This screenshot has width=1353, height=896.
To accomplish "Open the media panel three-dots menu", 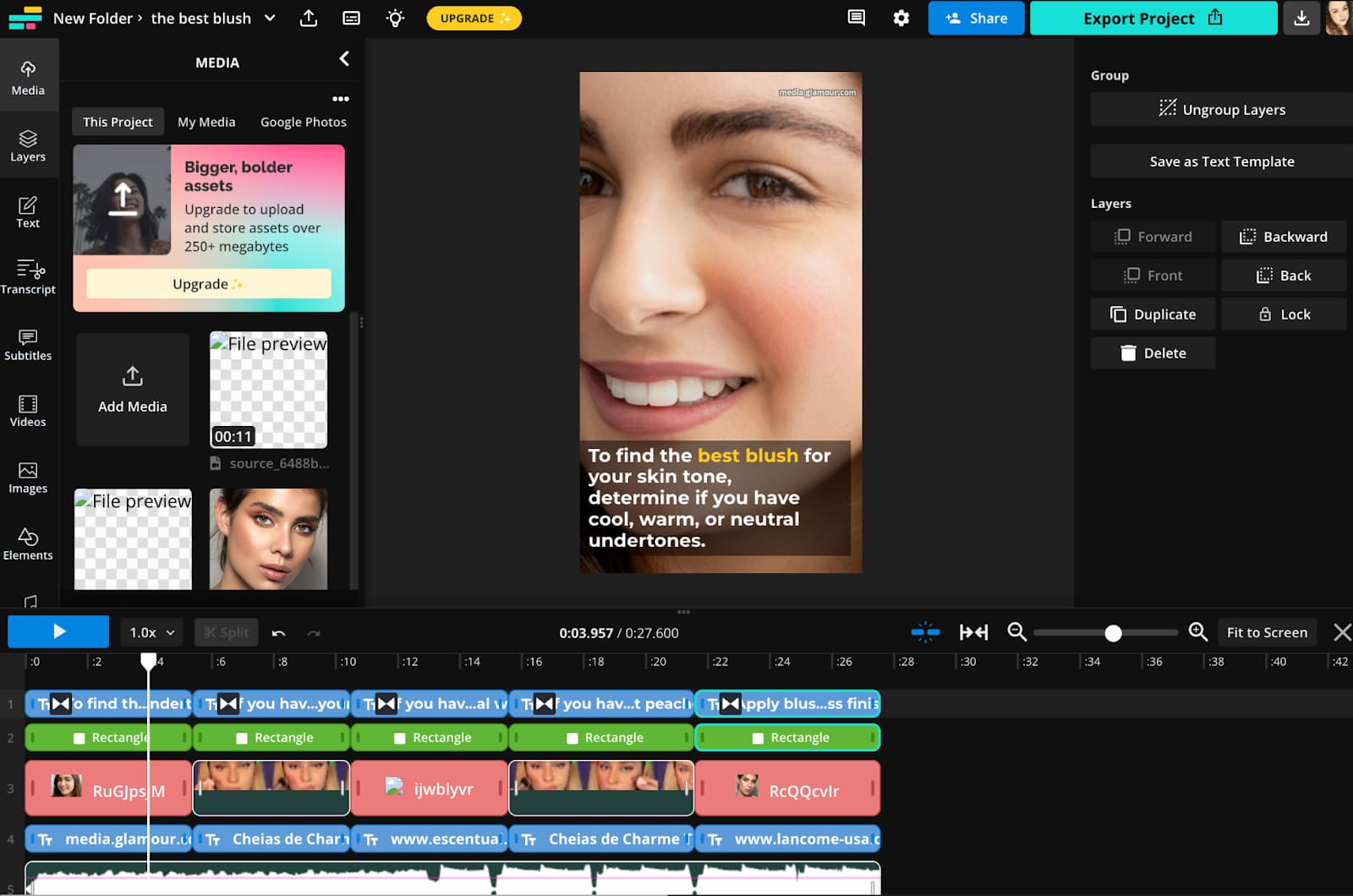I will tap(340, 99).
